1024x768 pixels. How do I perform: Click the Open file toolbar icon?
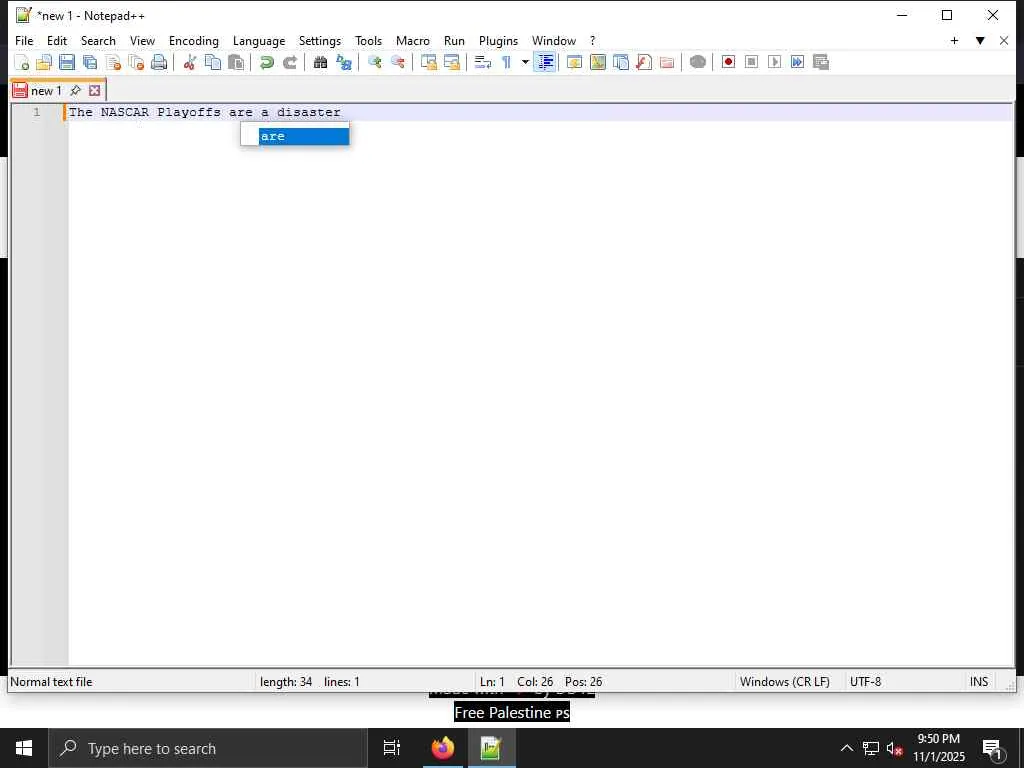point(44,62)
